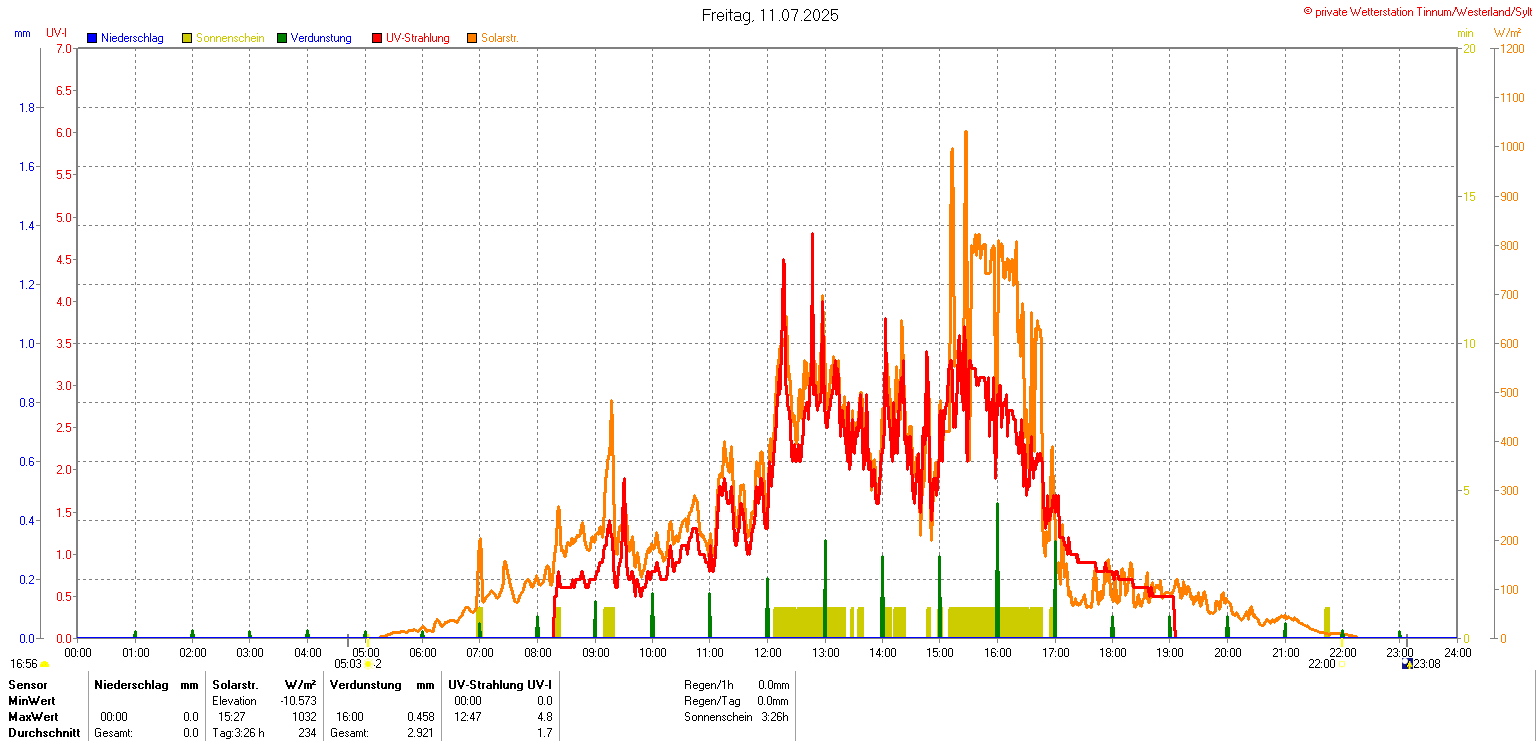Select the Sensor header in the table
Screen dimensions: 1536x741
pos(28,685)
